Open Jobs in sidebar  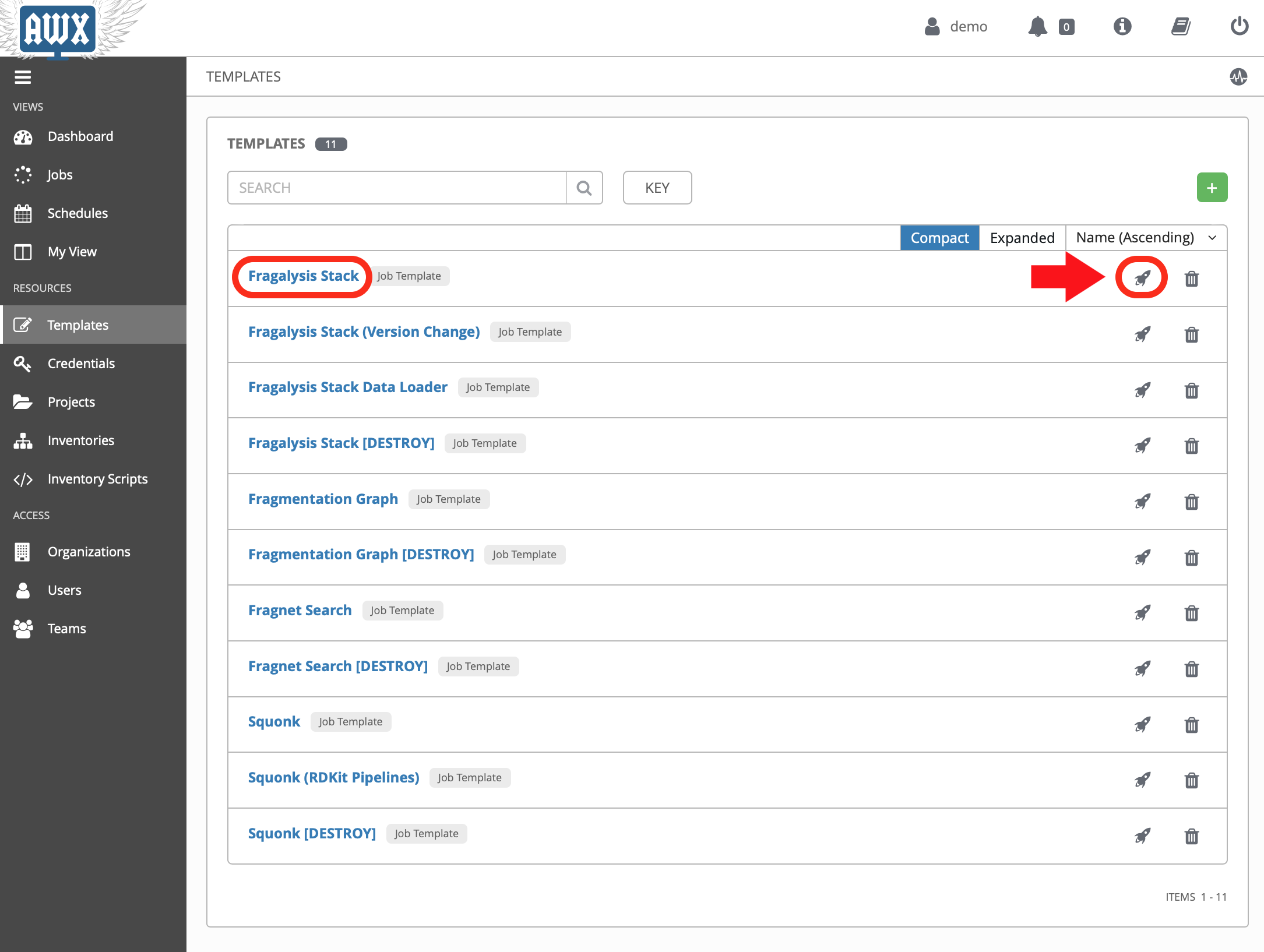(93, 175)
